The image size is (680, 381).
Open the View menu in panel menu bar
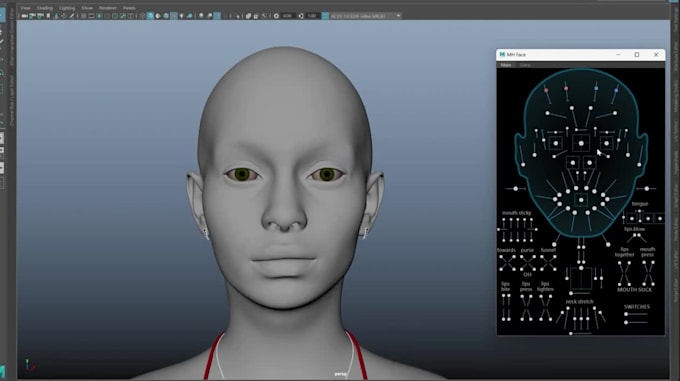pyautogui.click(x=25, y=8)
